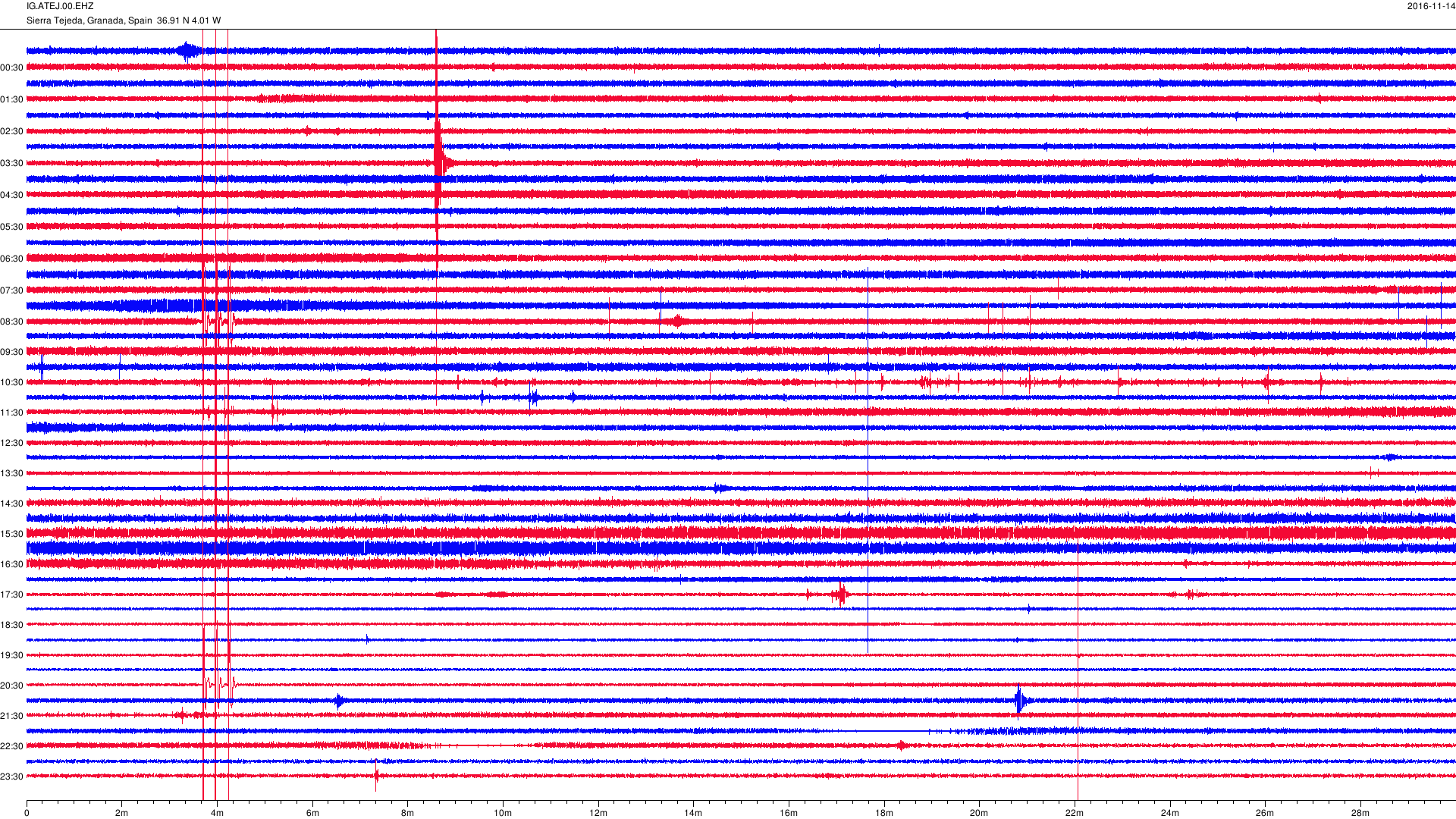Click the 16m axis label

point(789,813)
